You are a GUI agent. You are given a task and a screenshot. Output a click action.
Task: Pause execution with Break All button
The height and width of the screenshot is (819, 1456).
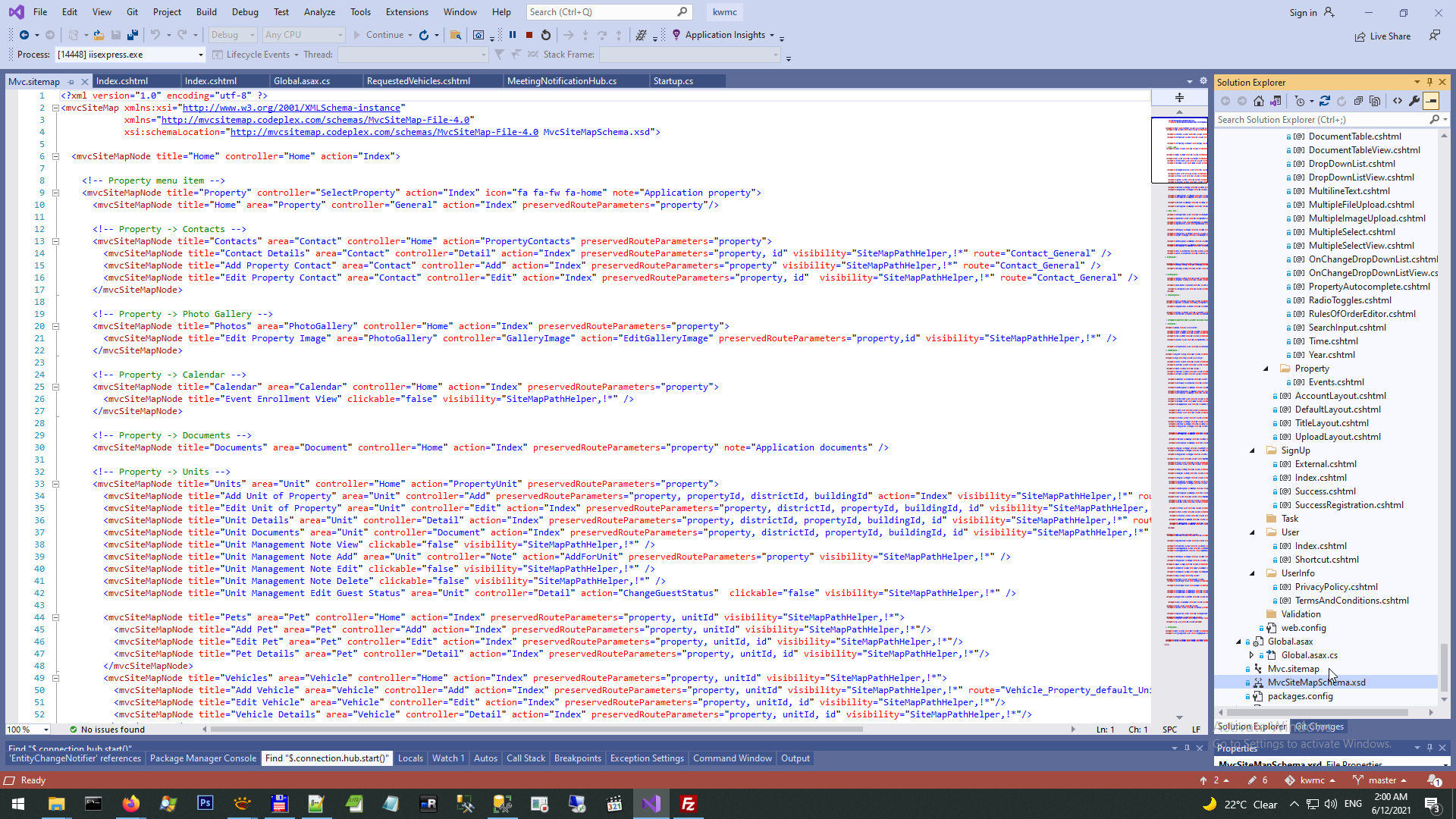tap(513, 35)
